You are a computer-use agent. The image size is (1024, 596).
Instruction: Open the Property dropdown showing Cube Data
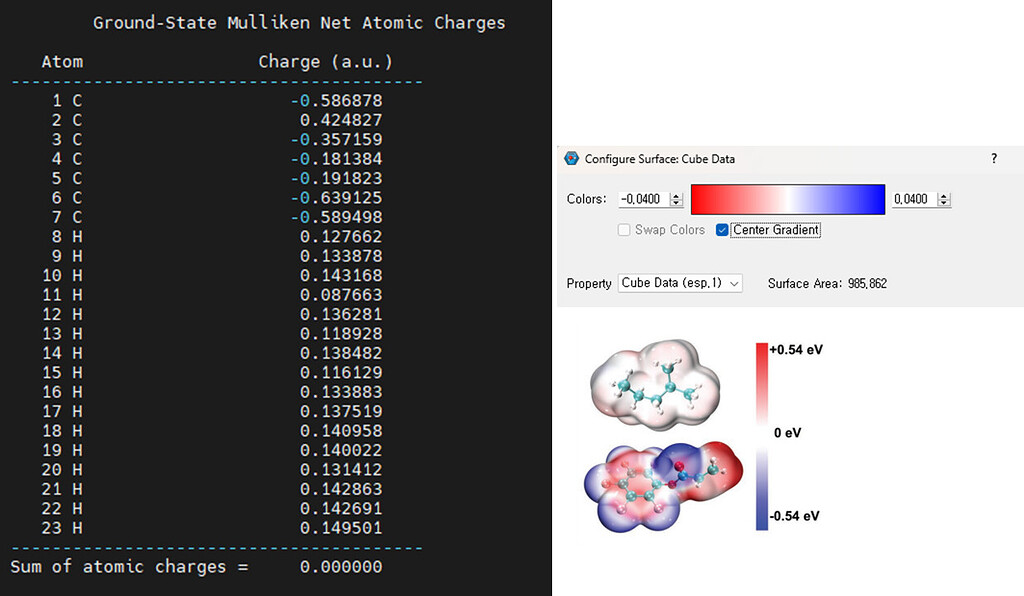click(x=680, y=283)
